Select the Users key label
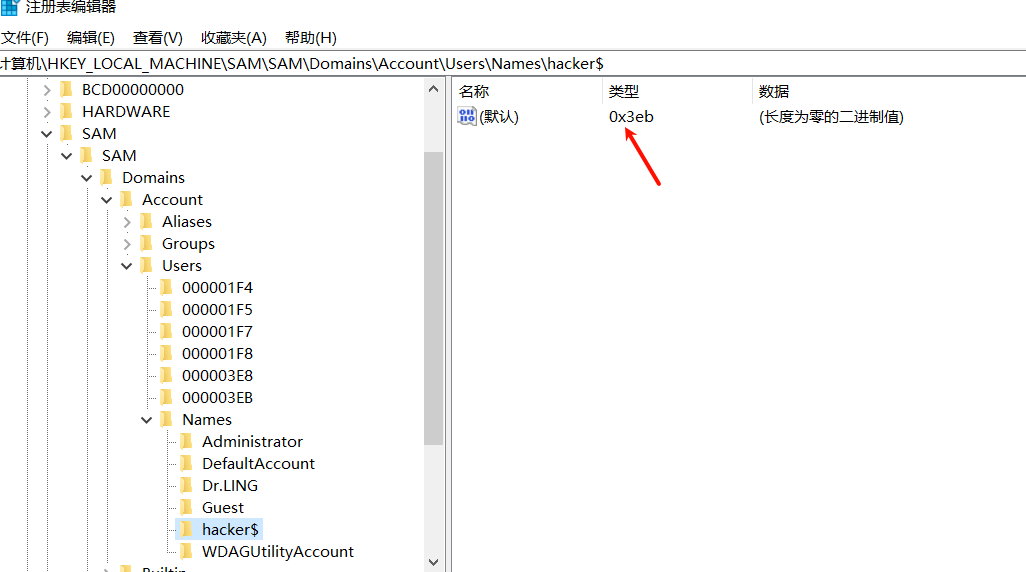The width and height of the screenshot is (1026, 572). [181, 266]
